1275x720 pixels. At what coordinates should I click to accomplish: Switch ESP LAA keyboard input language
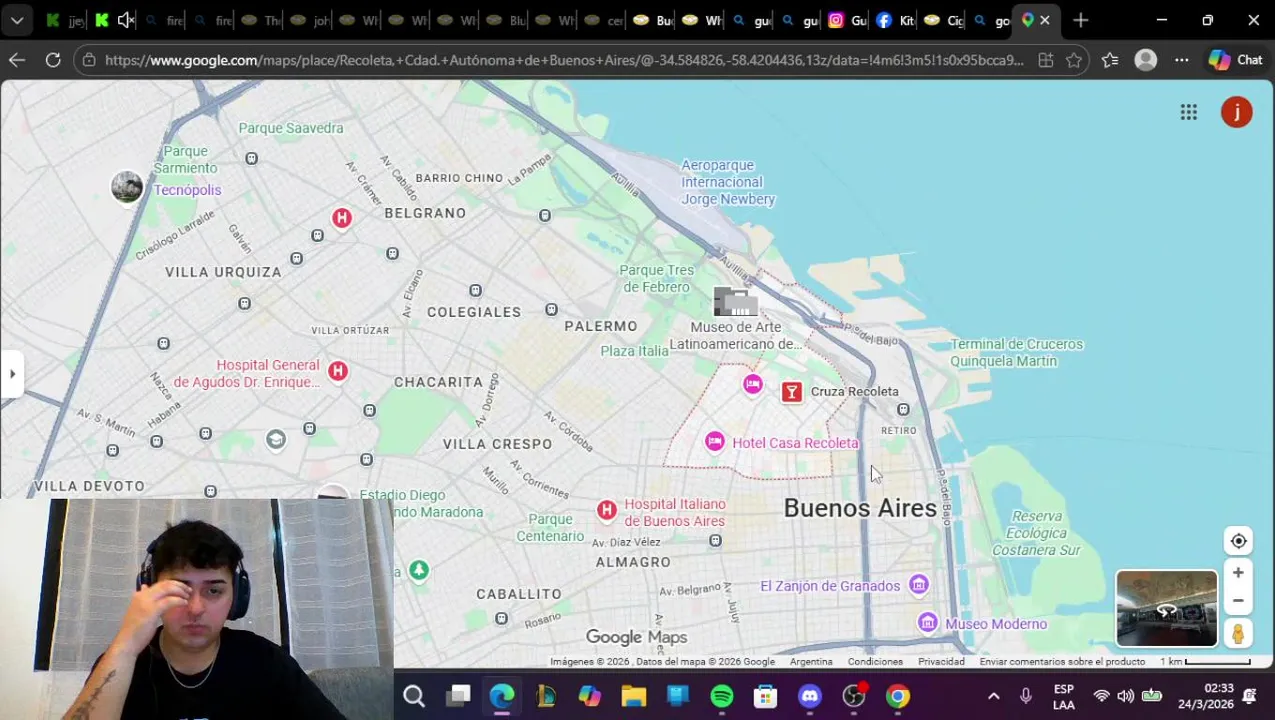(x=1064, y=697)
